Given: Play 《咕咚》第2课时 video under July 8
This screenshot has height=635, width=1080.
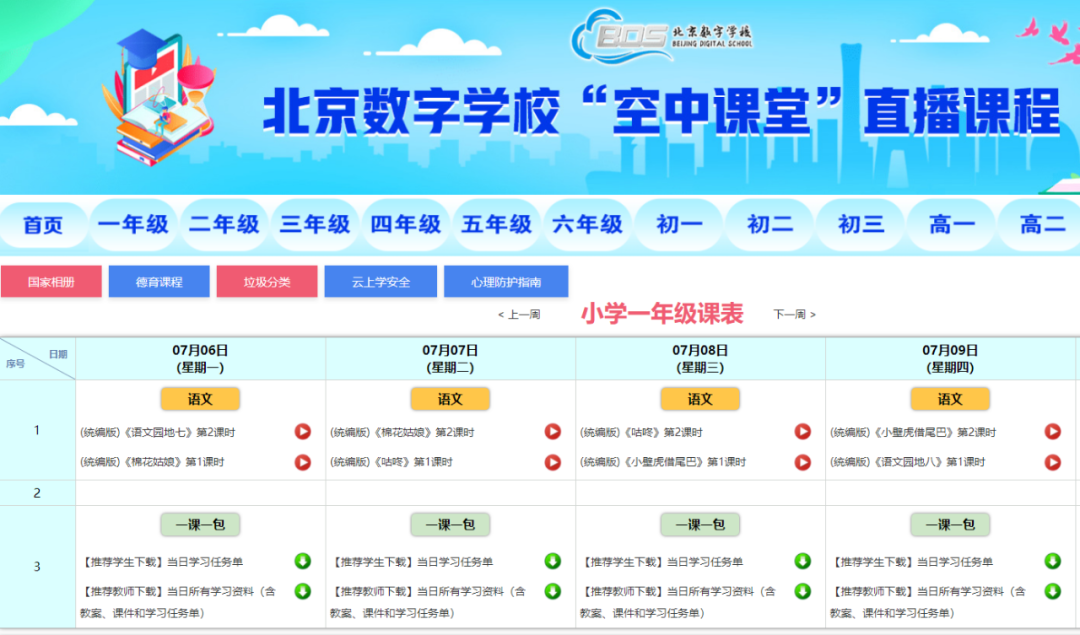Looking at the screenshot, I should click(803, 431).
